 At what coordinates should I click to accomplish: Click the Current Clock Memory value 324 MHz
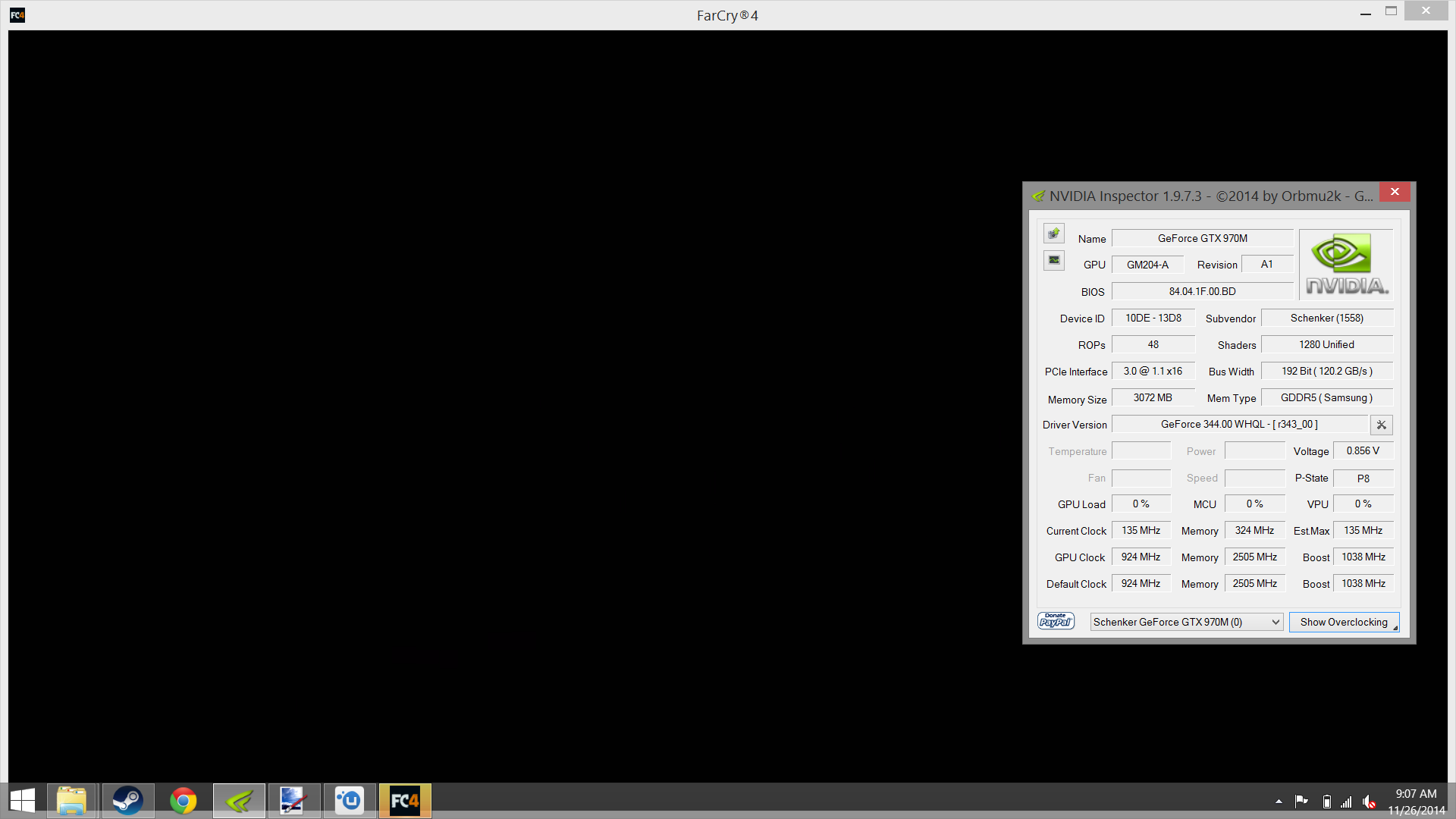[1255, 530]
